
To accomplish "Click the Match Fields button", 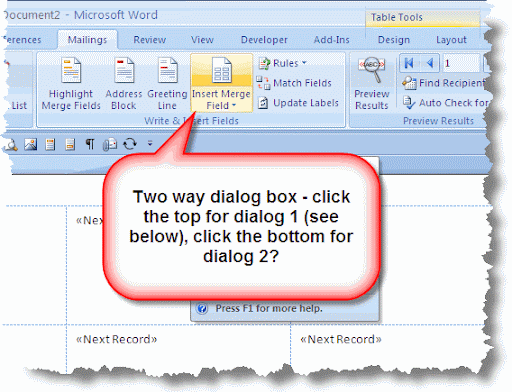I will point(294,83).
